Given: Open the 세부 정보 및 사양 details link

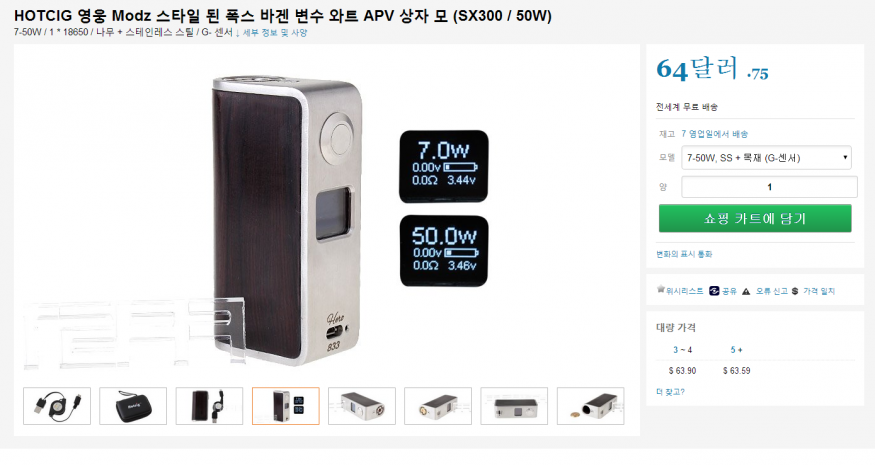Looking at the screenshot, I should pos(275,32).
